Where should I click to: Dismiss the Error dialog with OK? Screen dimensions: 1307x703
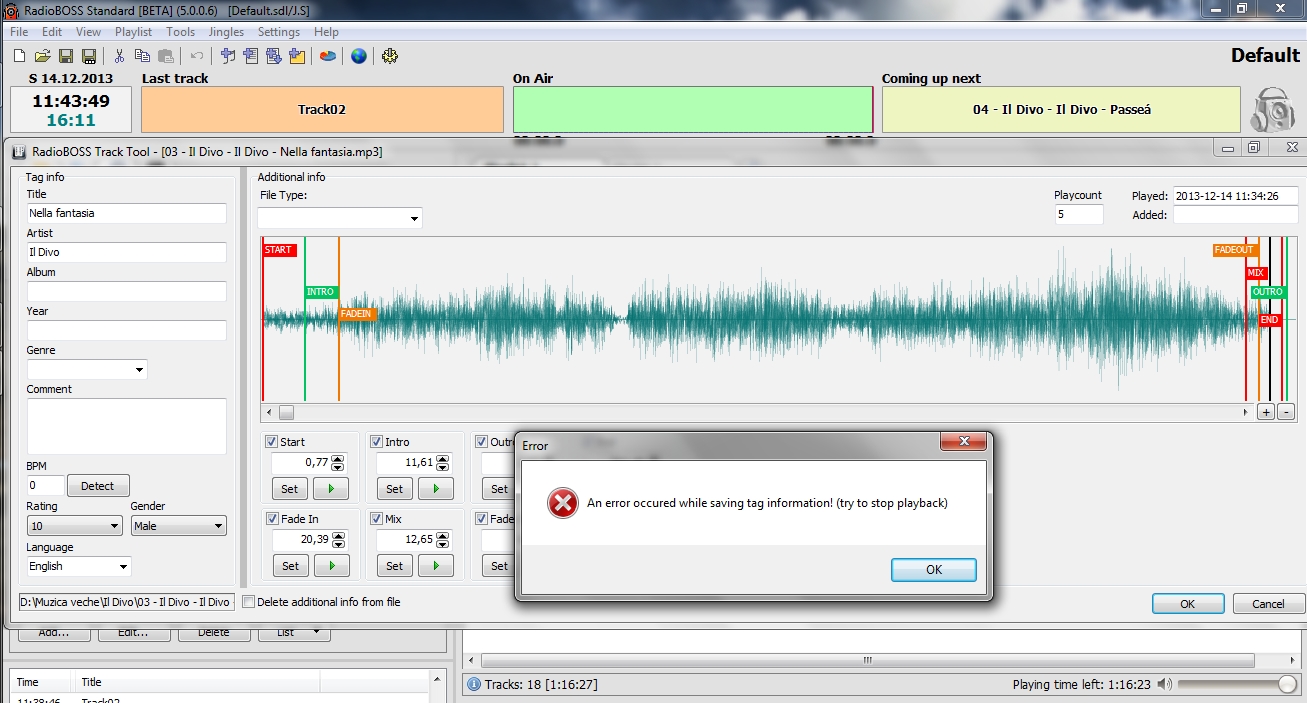[934, 569]
